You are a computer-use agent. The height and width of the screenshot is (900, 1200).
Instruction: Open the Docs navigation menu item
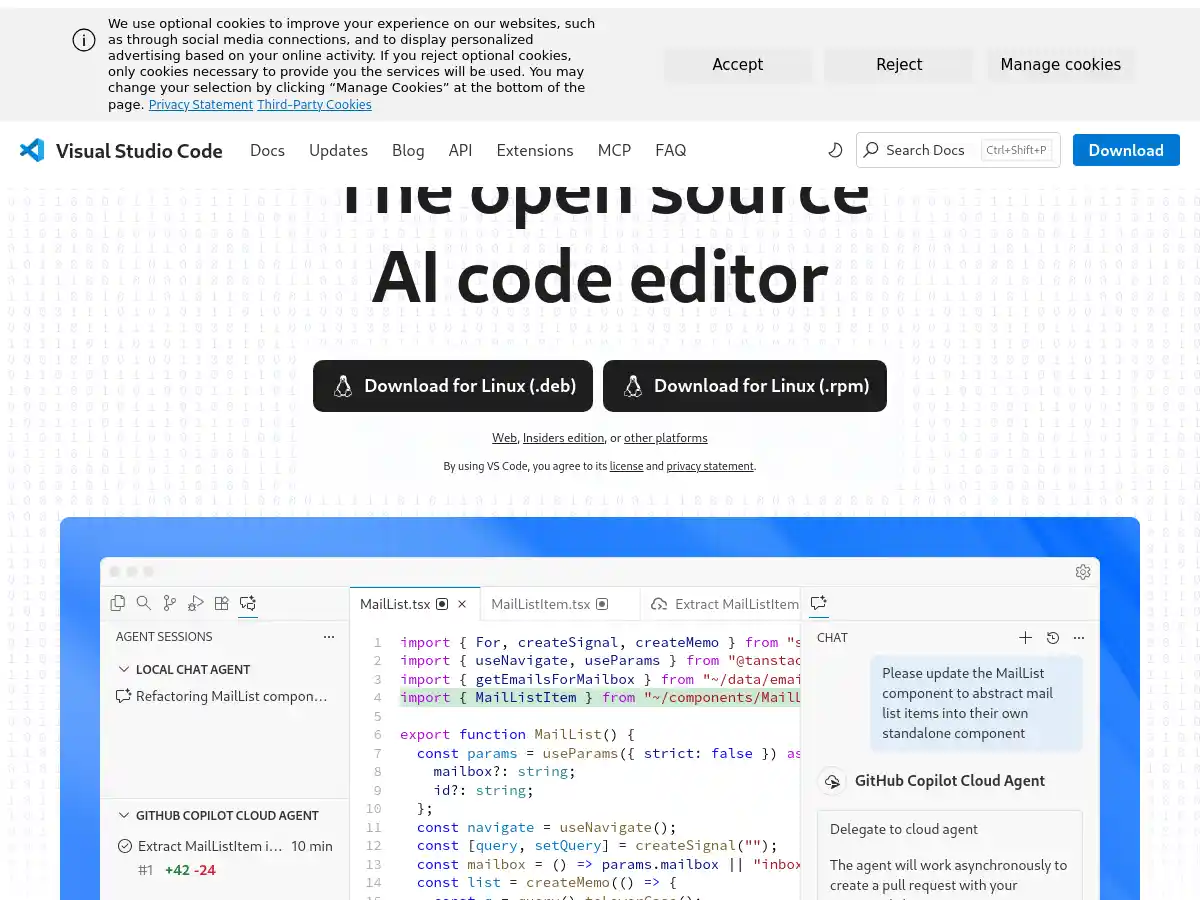[267, 150]
